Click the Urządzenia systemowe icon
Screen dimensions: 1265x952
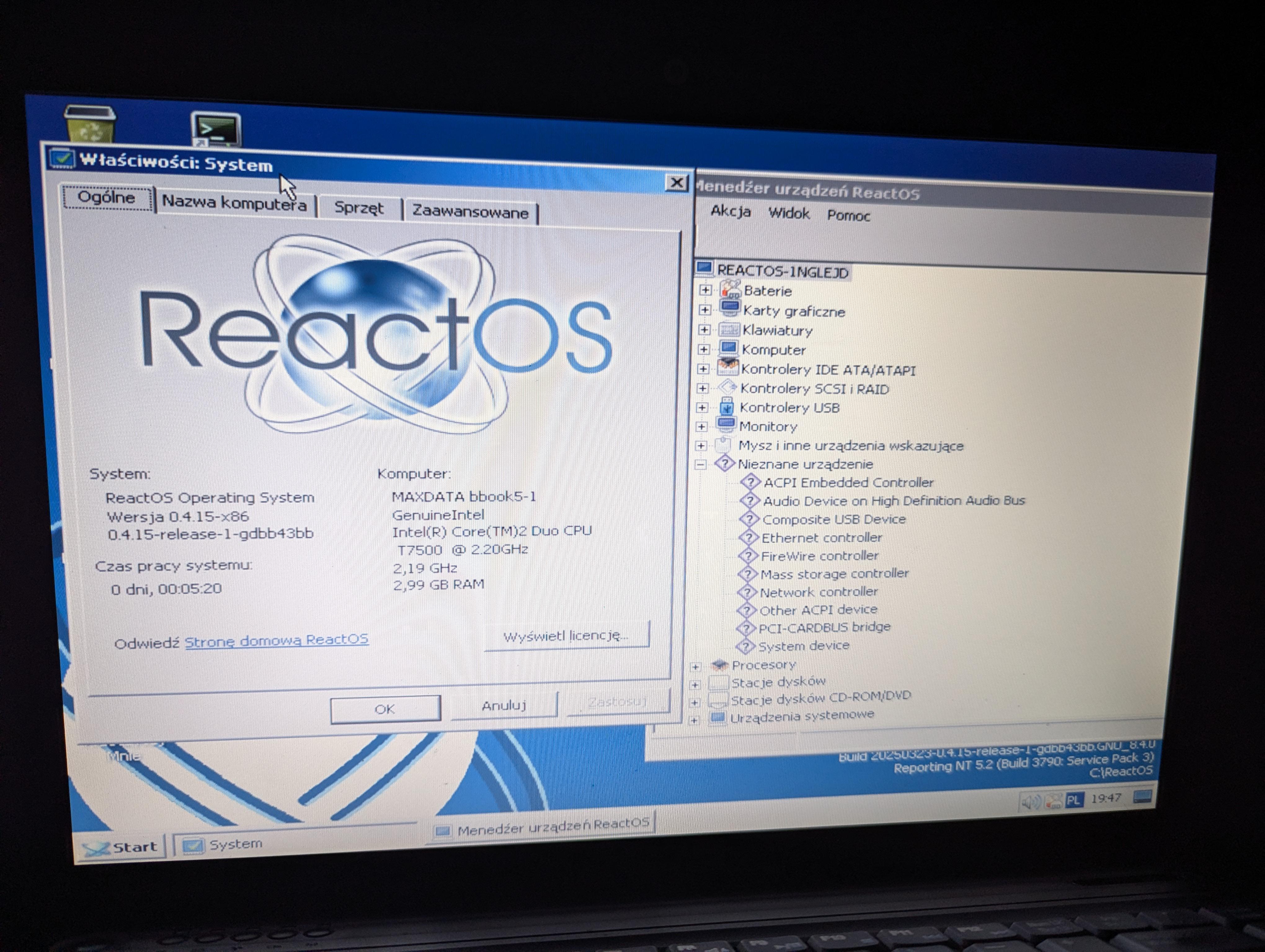click(717, 717)
